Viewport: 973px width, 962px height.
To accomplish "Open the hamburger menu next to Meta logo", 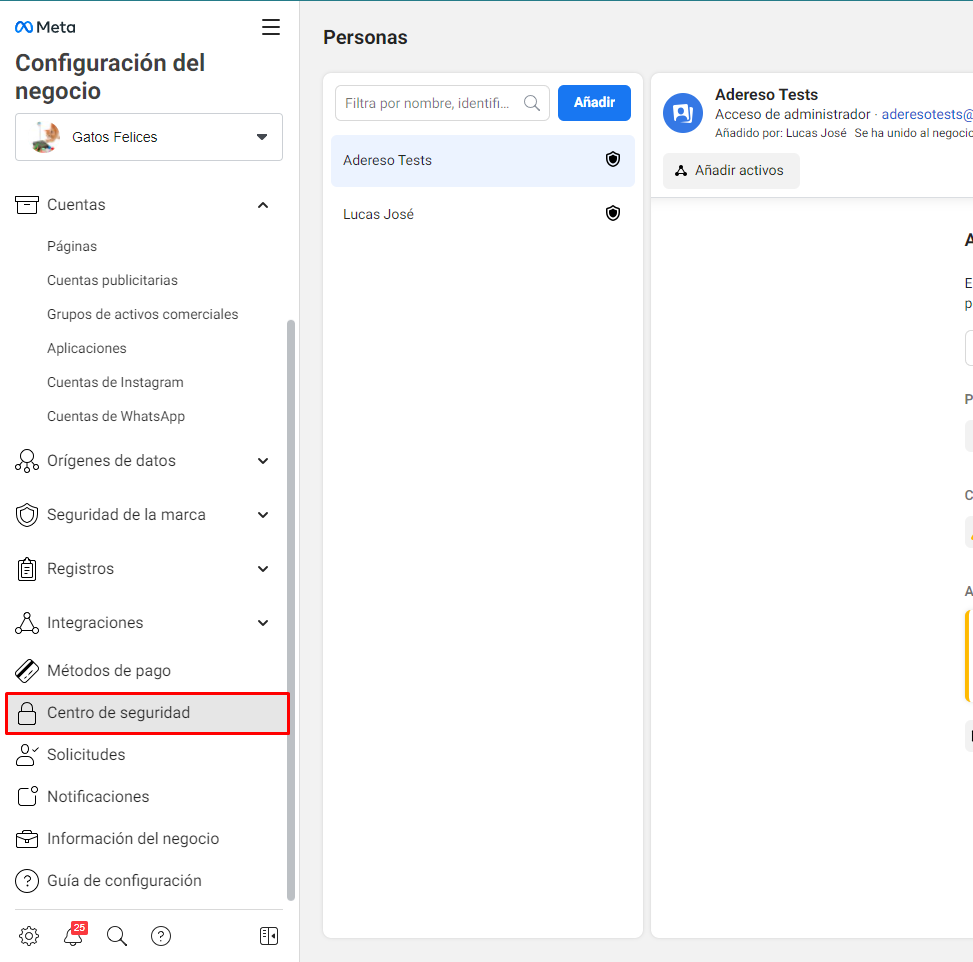I will [271, 27].
